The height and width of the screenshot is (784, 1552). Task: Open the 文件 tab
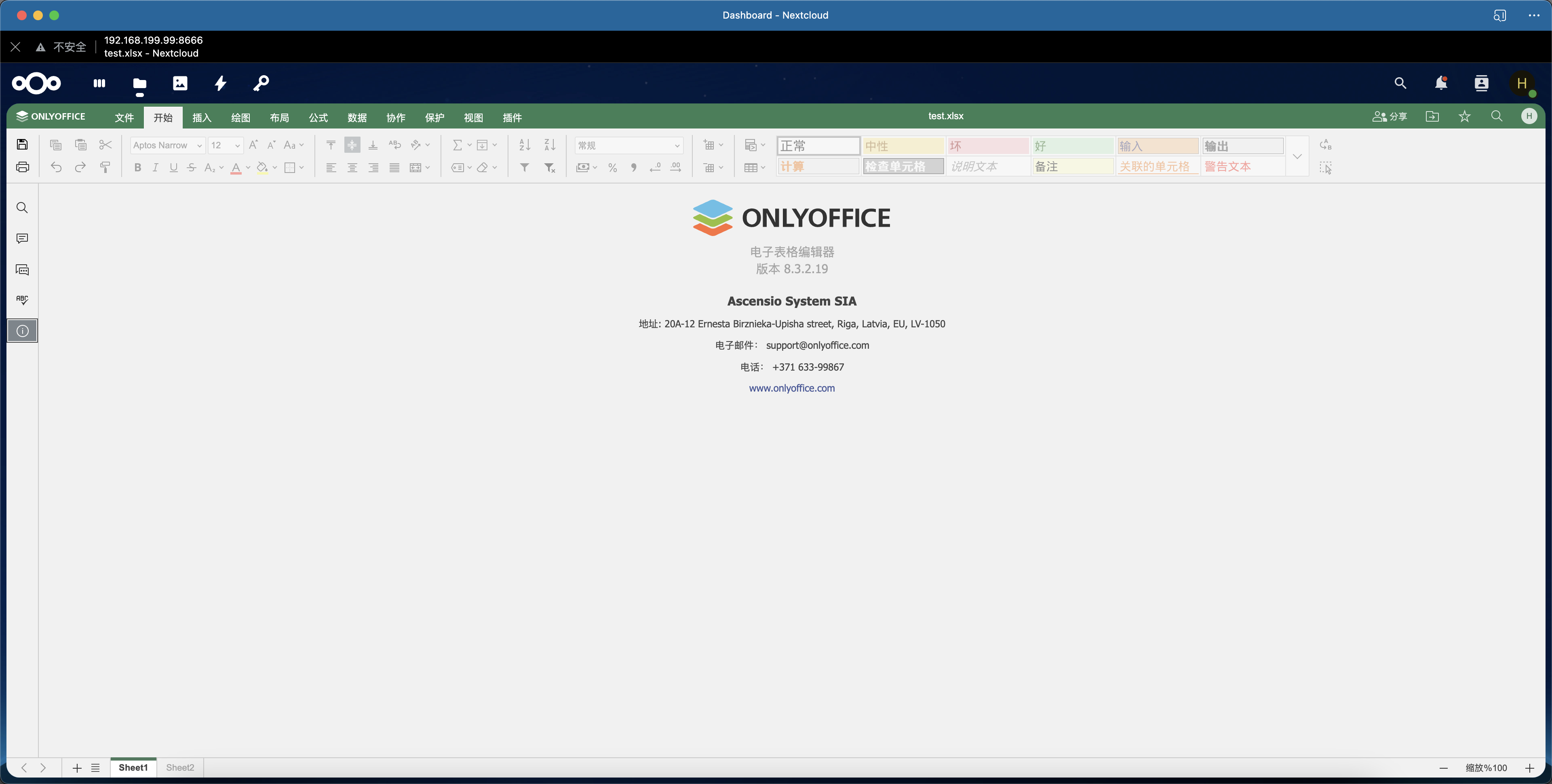124,118
